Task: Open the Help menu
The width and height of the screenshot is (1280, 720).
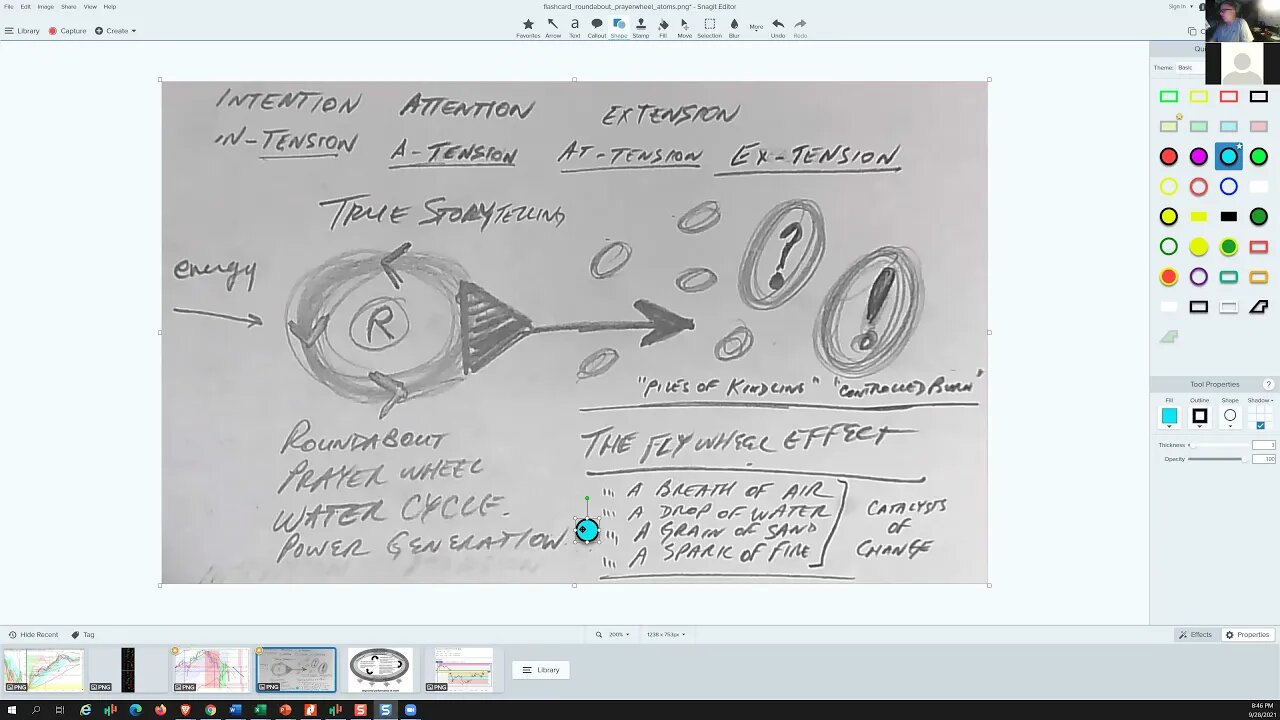Action: 110,7
